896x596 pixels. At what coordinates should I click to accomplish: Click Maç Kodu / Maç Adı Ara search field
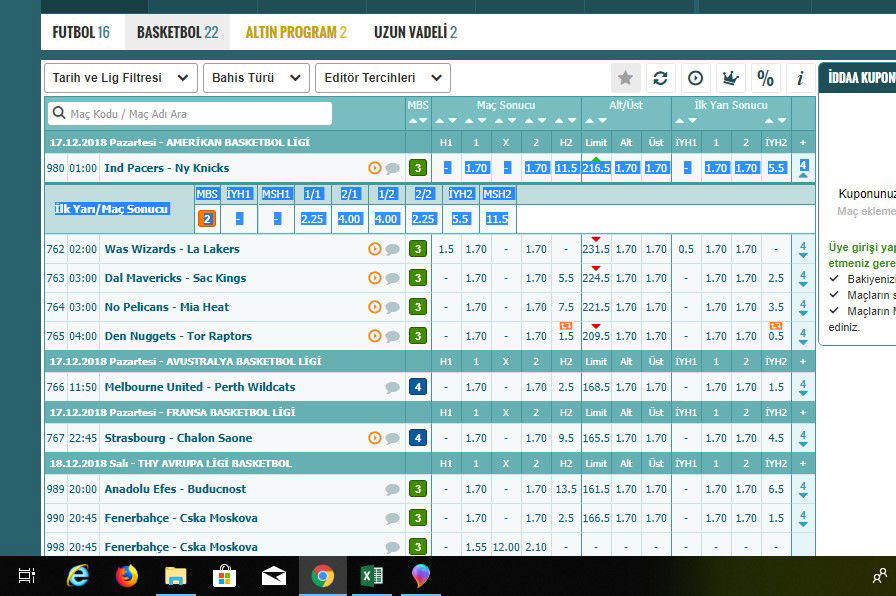(x=190, y=114)
